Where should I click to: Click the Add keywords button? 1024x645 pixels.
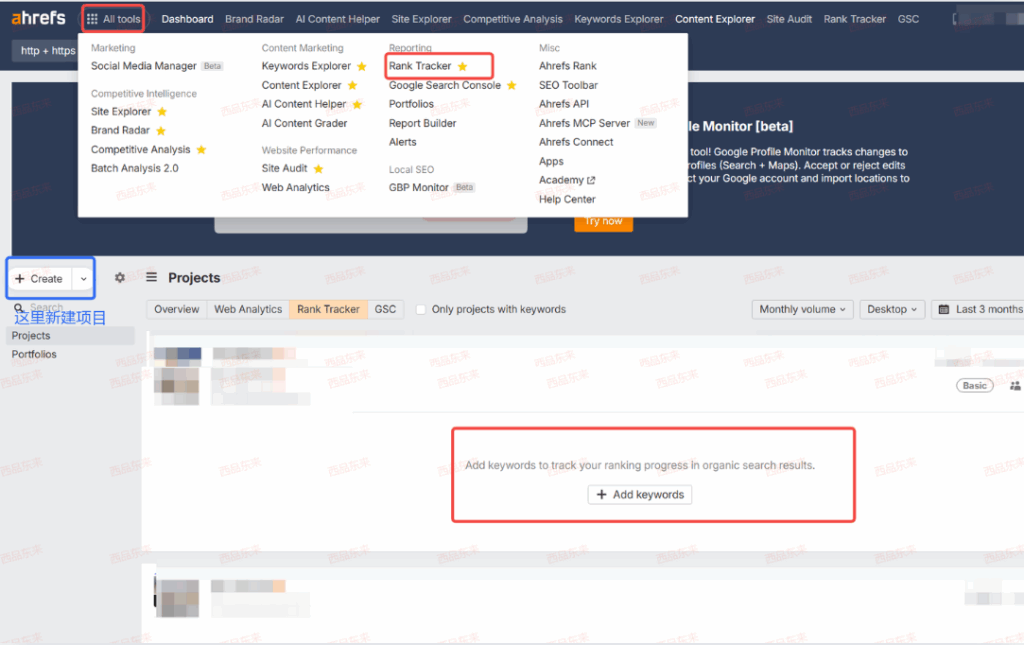tap(639, 495)
